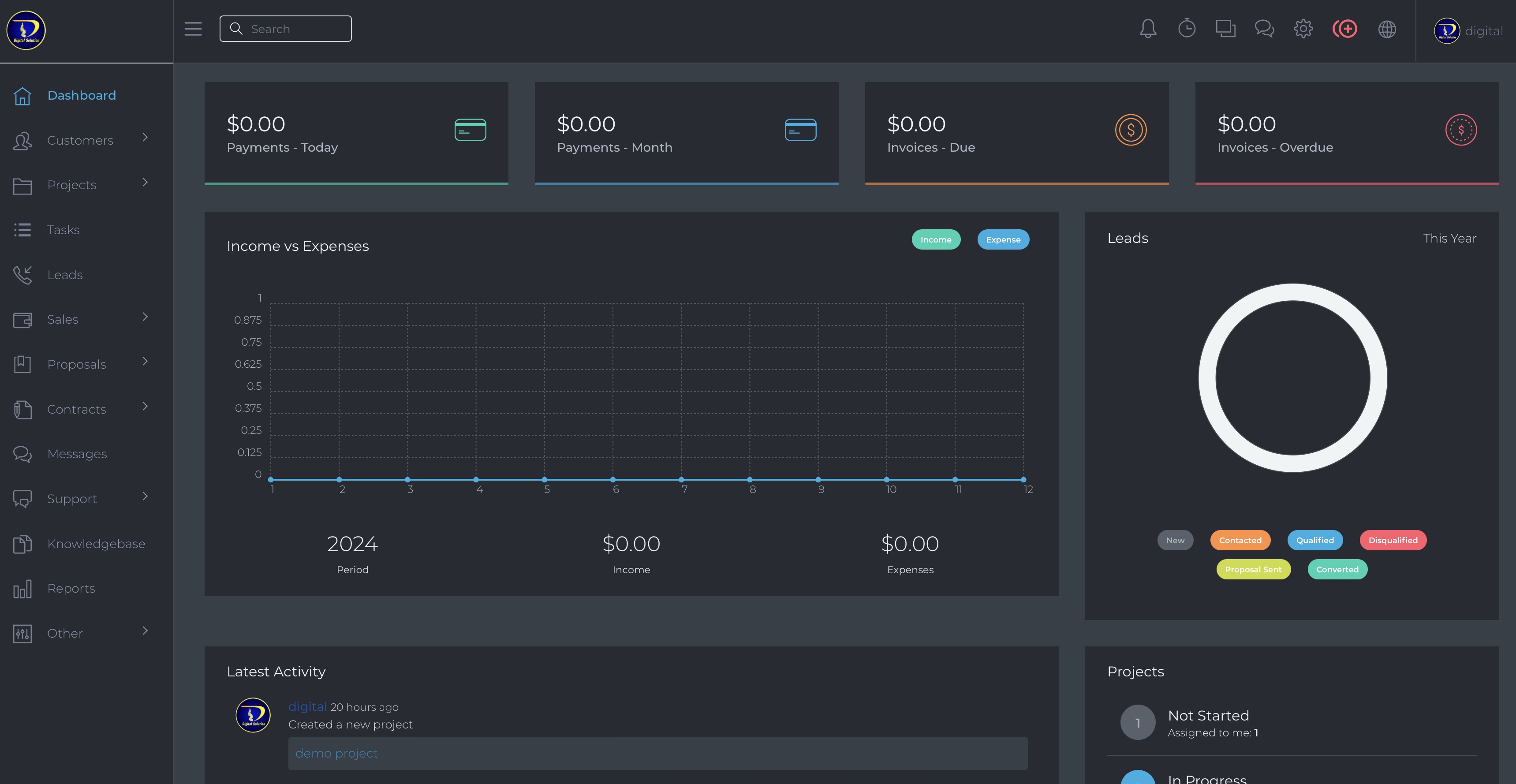Open the Tasks sidebar item

pos(63,230)
